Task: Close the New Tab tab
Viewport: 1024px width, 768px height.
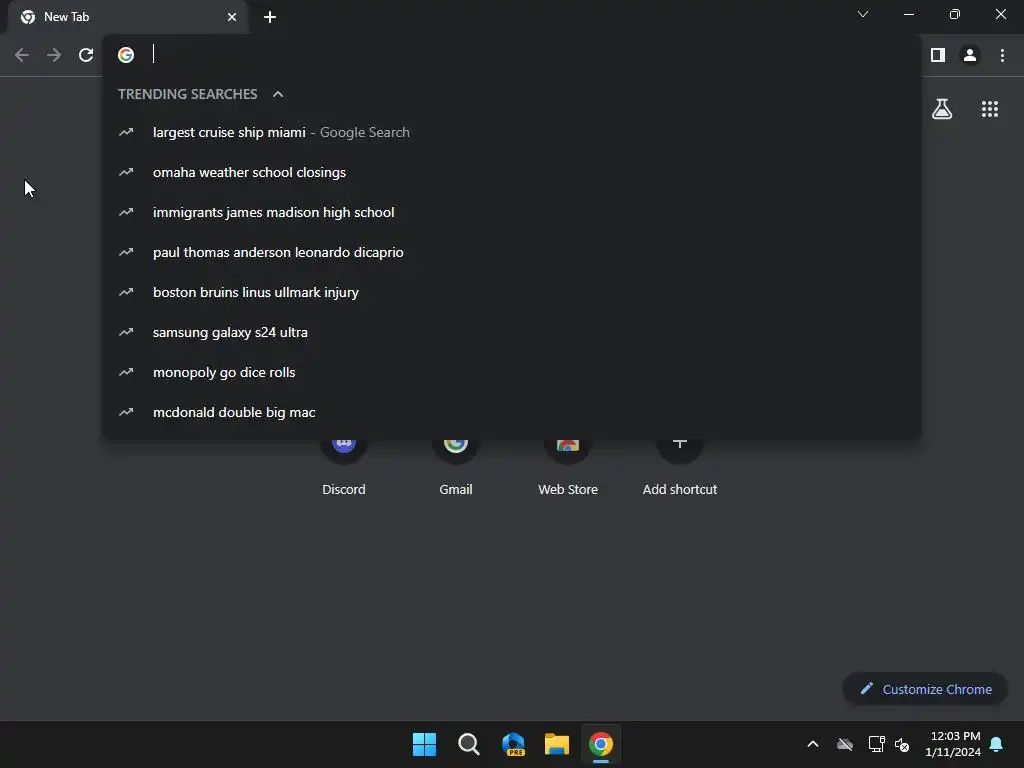Action: coord(232,17)
